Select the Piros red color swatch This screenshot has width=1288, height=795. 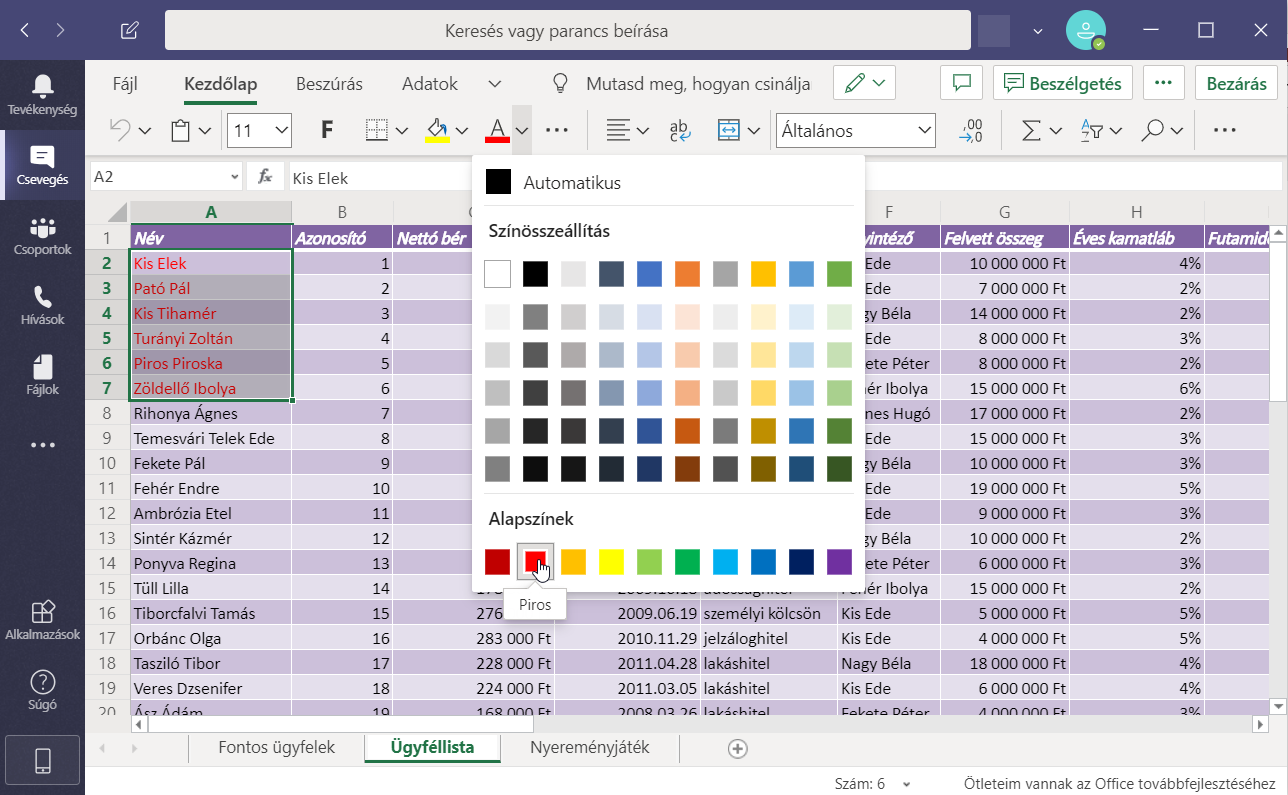point(535,562)
